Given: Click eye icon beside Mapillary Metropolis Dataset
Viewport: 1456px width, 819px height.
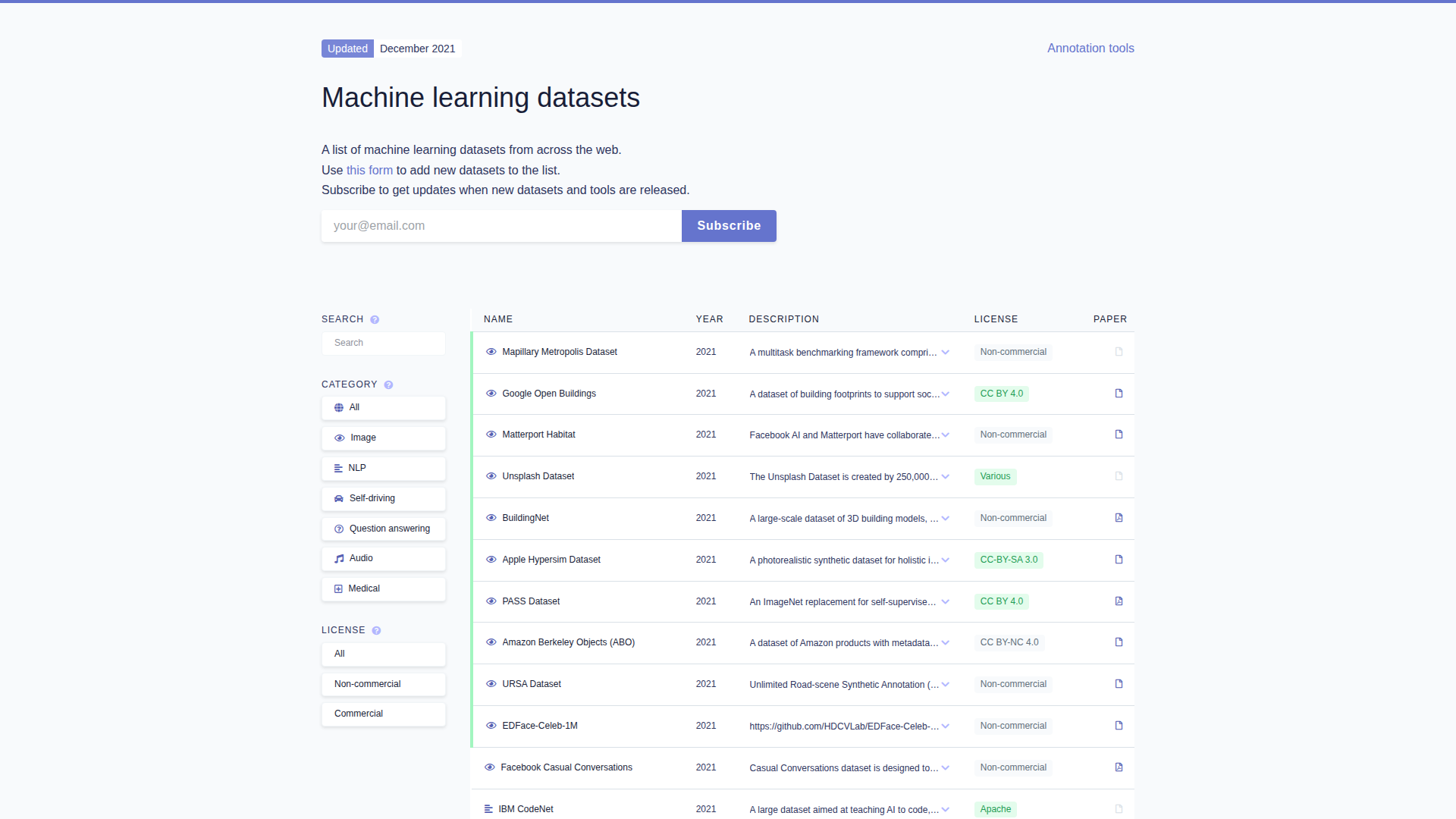Looking at the screenshot, I should [x=491, y=352].
